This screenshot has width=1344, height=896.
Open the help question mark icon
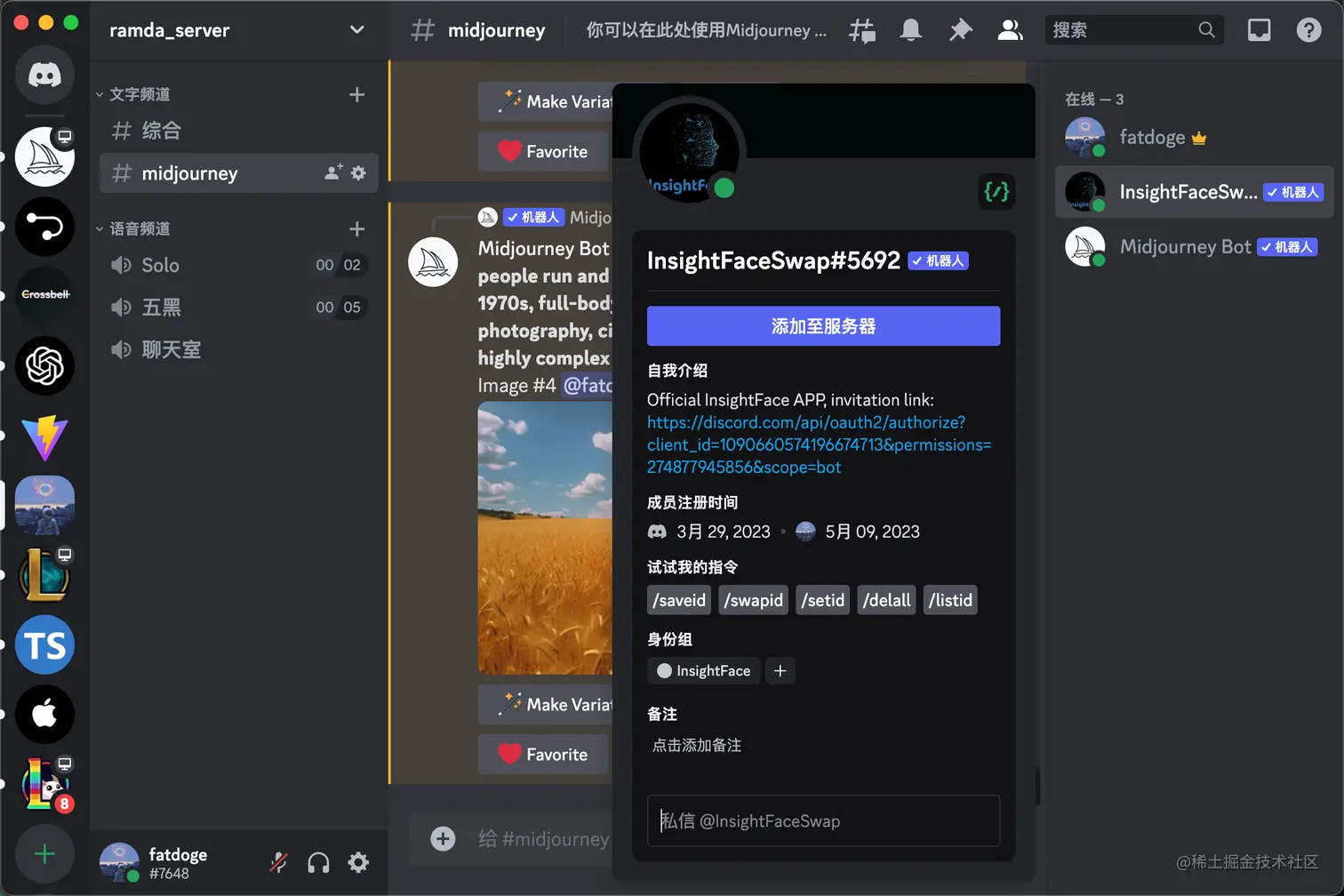point(1308,30)
